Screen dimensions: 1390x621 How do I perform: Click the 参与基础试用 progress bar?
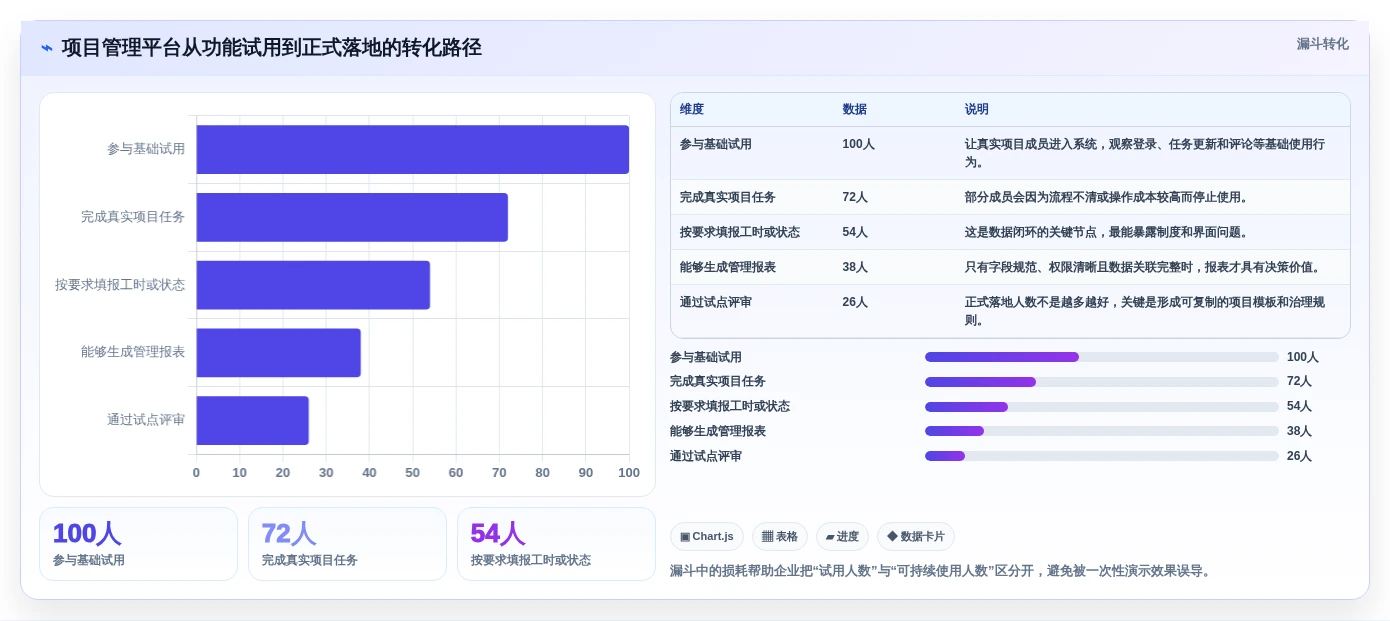click(1102, 357)
